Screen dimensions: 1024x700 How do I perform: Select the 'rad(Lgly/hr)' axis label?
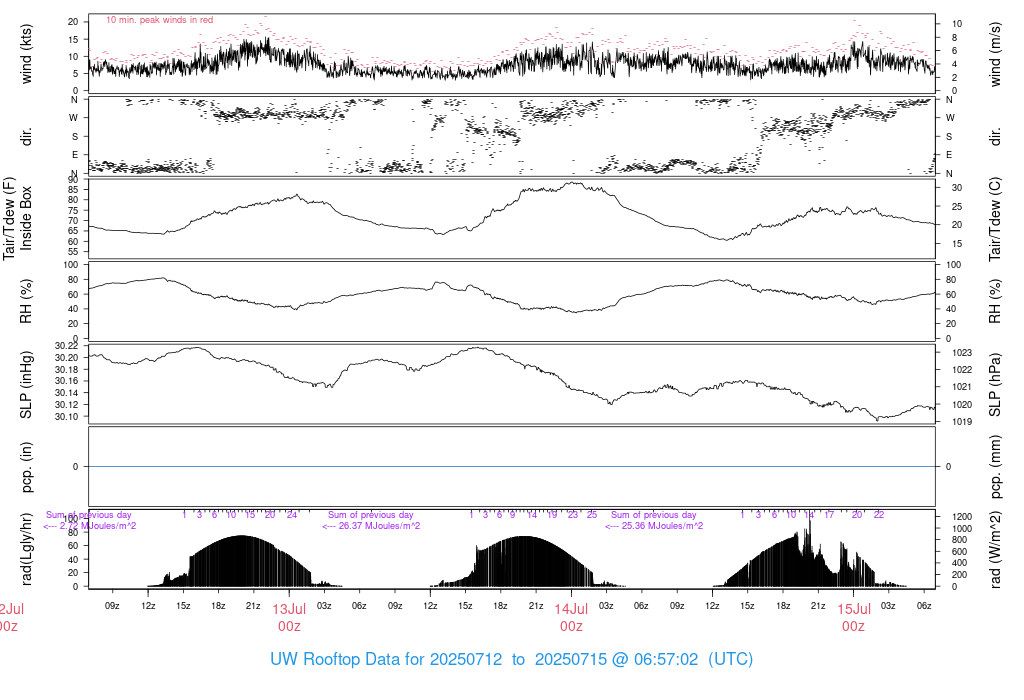click(26, 549)
